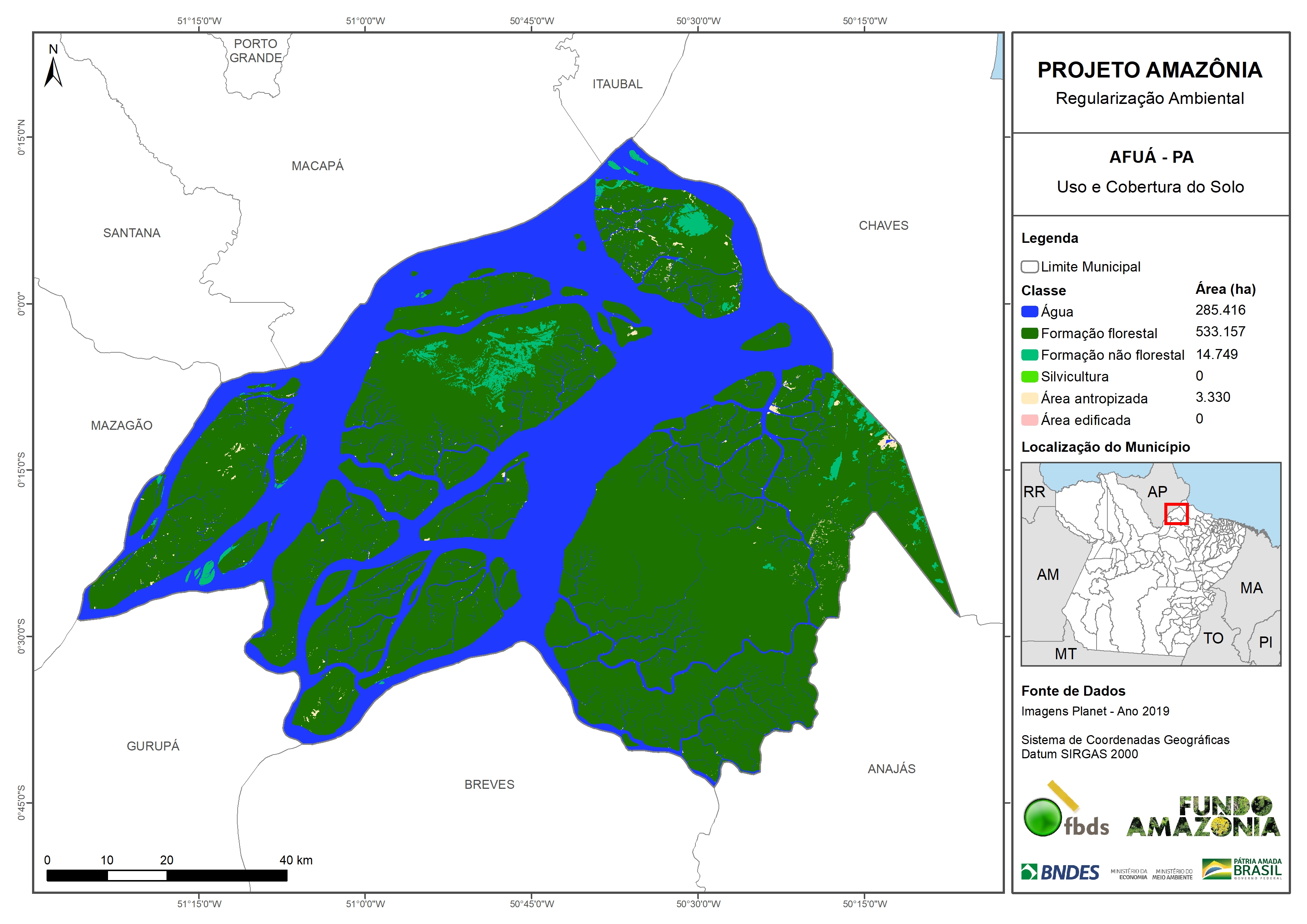
Task: Click the dark green Formação florestal swatch
Action: (x=1029, y=333)
